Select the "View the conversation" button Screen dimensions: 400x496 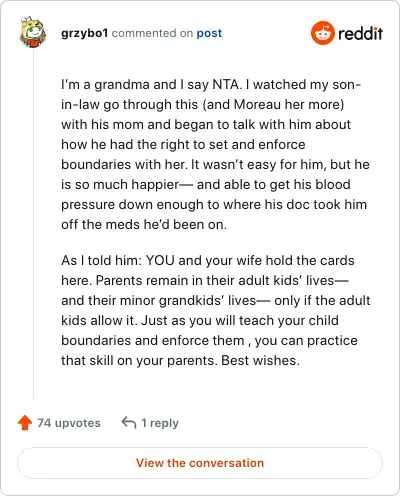(x=200, y=463)
